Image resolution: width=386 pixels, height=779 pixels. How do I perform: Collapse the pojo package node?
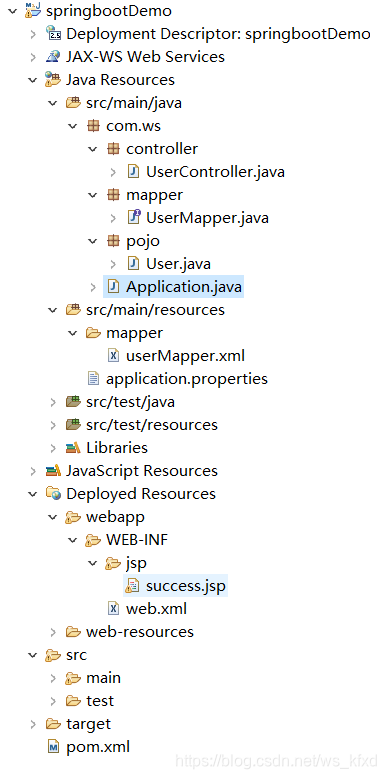click(92, 240)
